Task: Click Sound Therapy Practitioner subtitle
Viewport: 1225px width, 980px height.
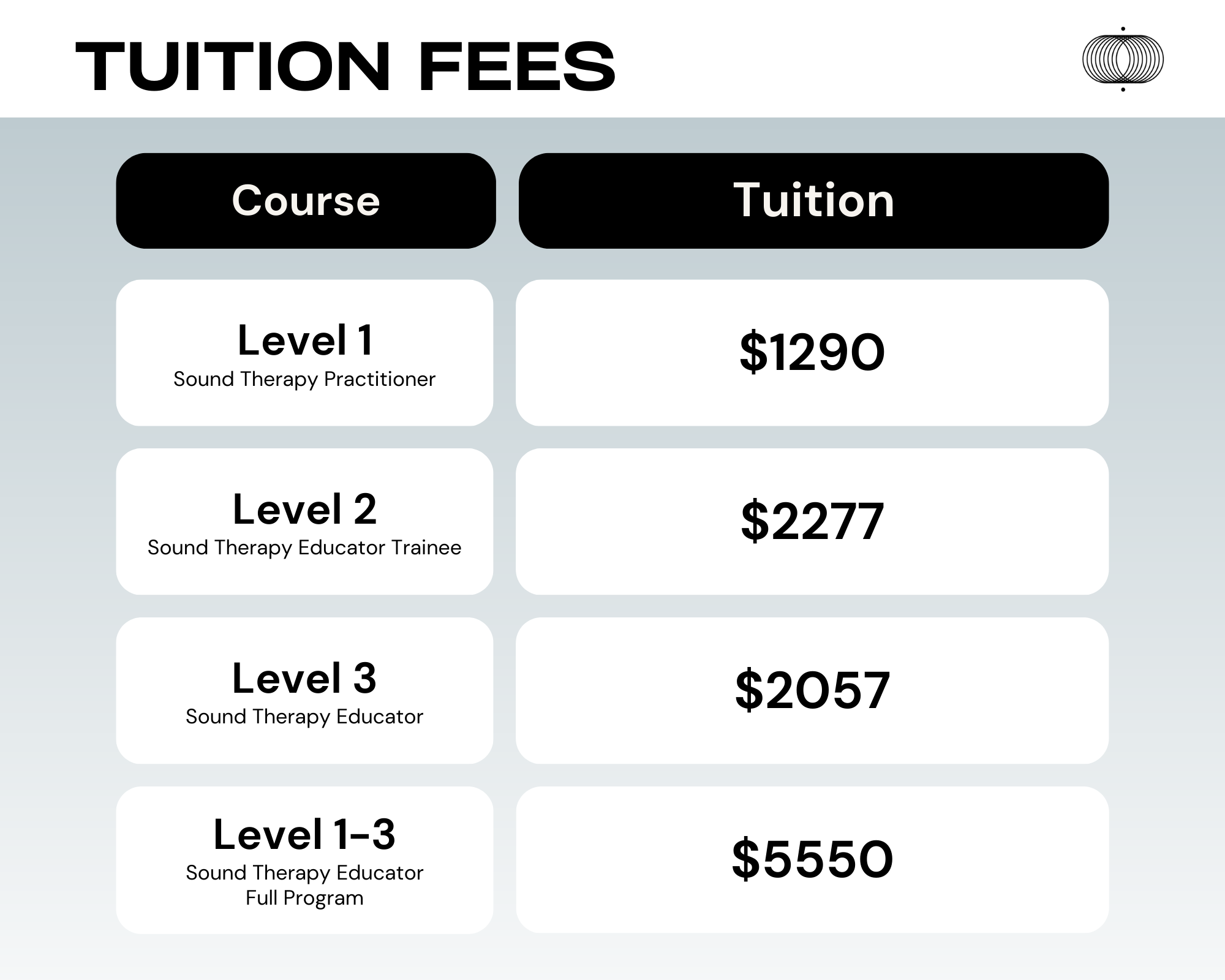Action: [x=304, y=379]
